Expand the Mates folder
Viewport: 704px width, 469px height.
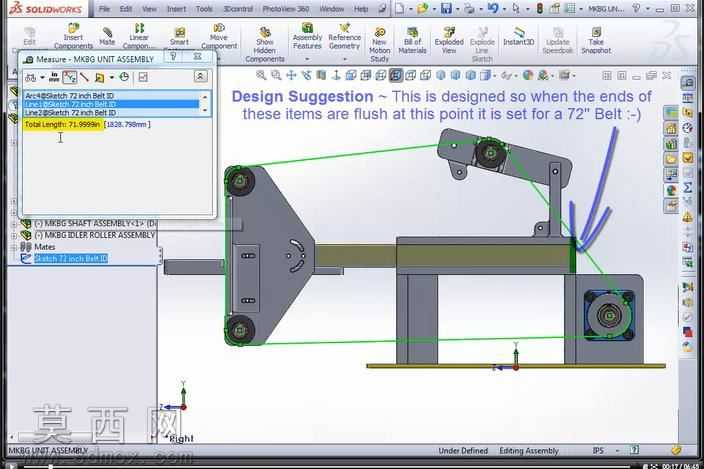pyautogui.click(x=14, y=247)
